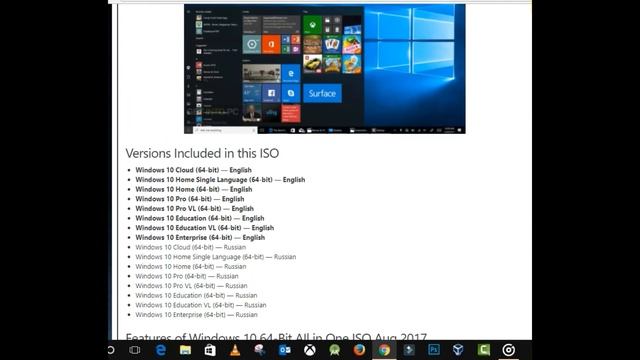Click the "Versions Included in this ISO" heading
The width and height of the screenshot is (640, 360).
(x=202, y=153)
